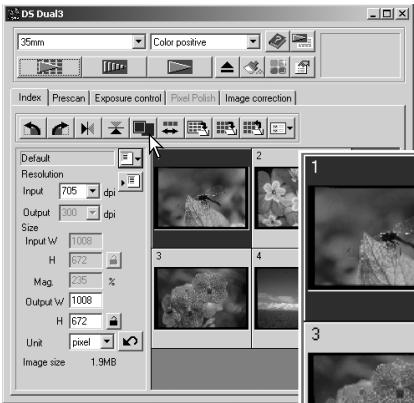Toggle the output size lock
Screen dimensions: 414x403
(114, 321)
